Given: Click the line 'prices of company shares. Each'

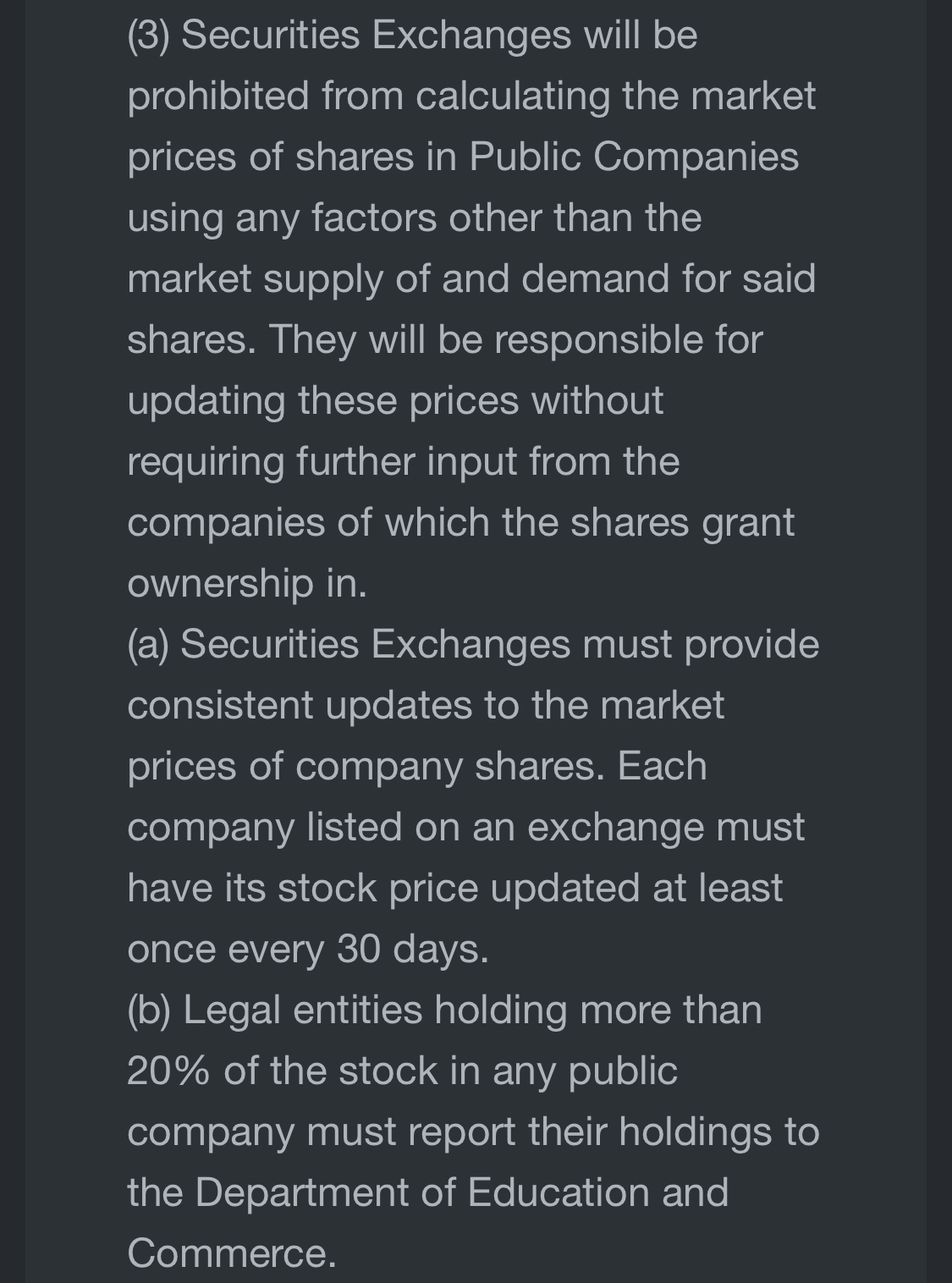Looking at the screenshot, I should click(x=417, y=766).
